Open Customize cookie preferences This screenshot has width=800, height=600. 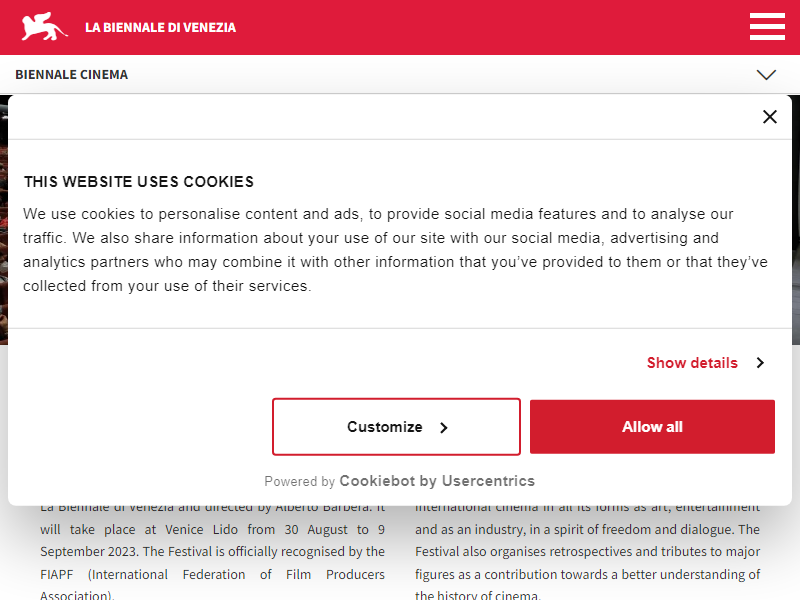point(396,427)
